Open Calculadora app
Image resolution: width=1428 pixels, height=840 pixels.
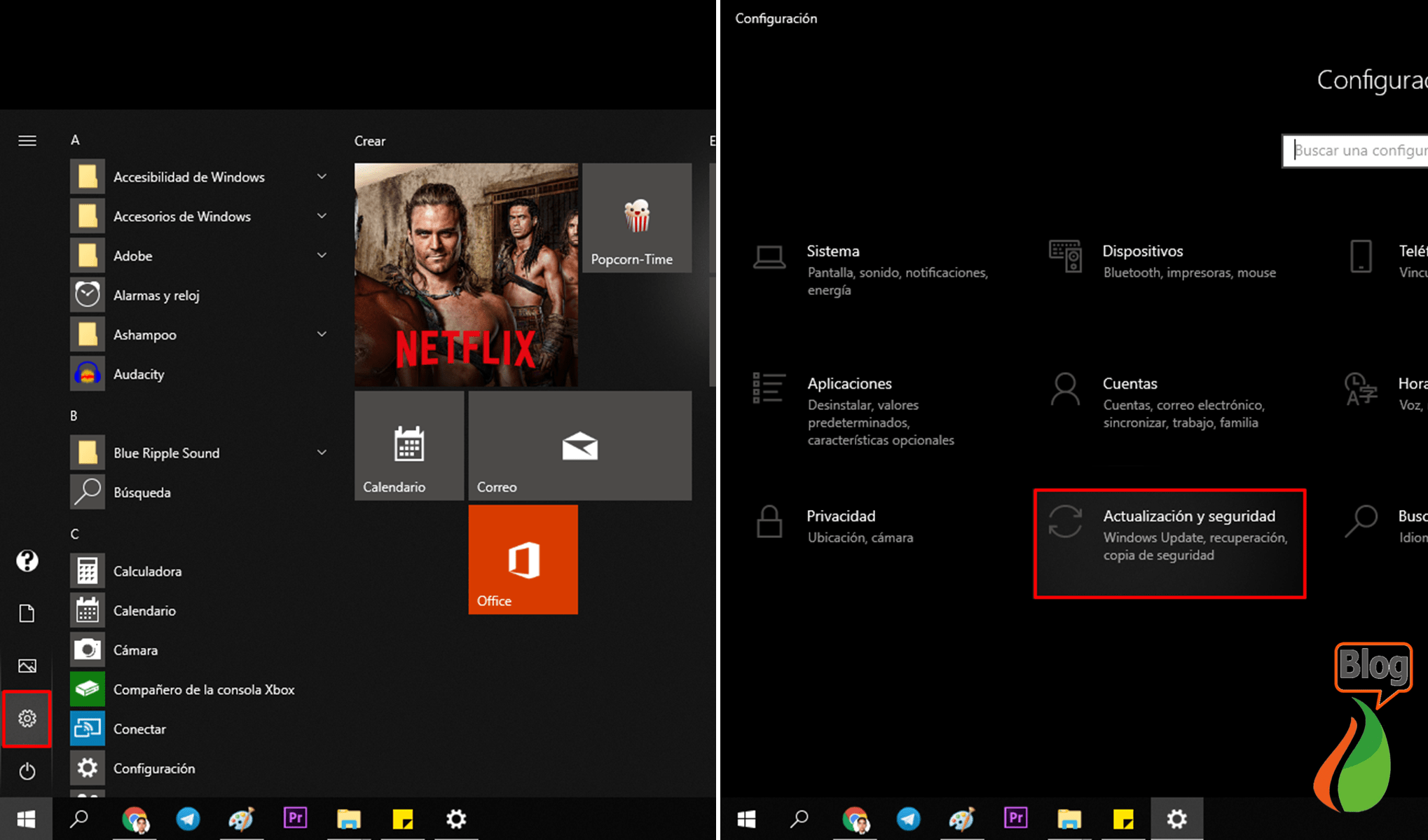200,571
